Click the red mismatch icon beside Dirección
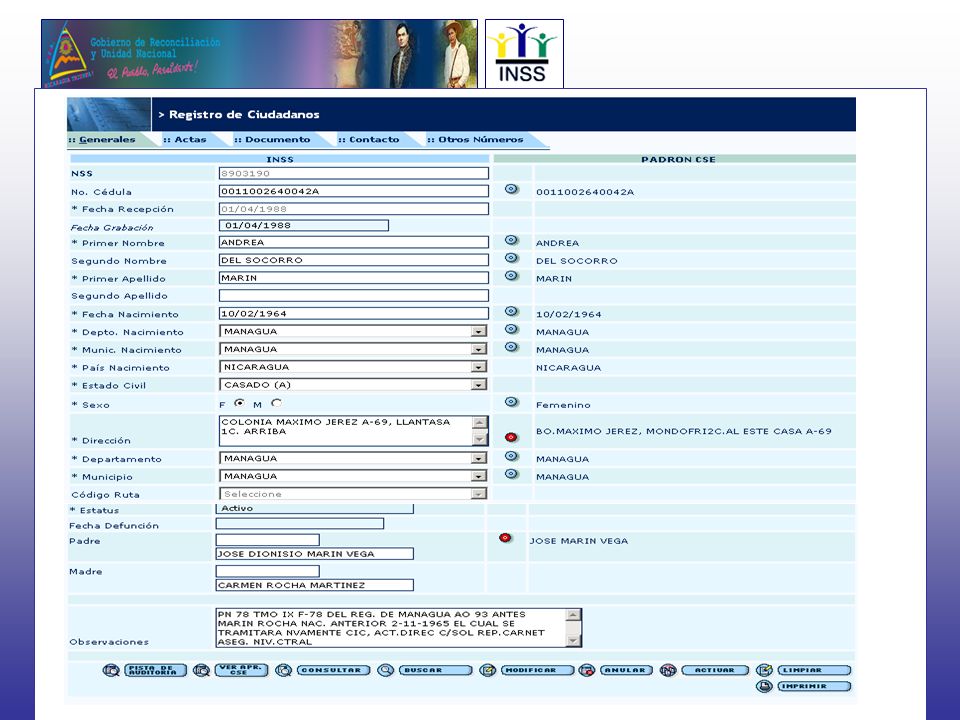 coord(511,437)
